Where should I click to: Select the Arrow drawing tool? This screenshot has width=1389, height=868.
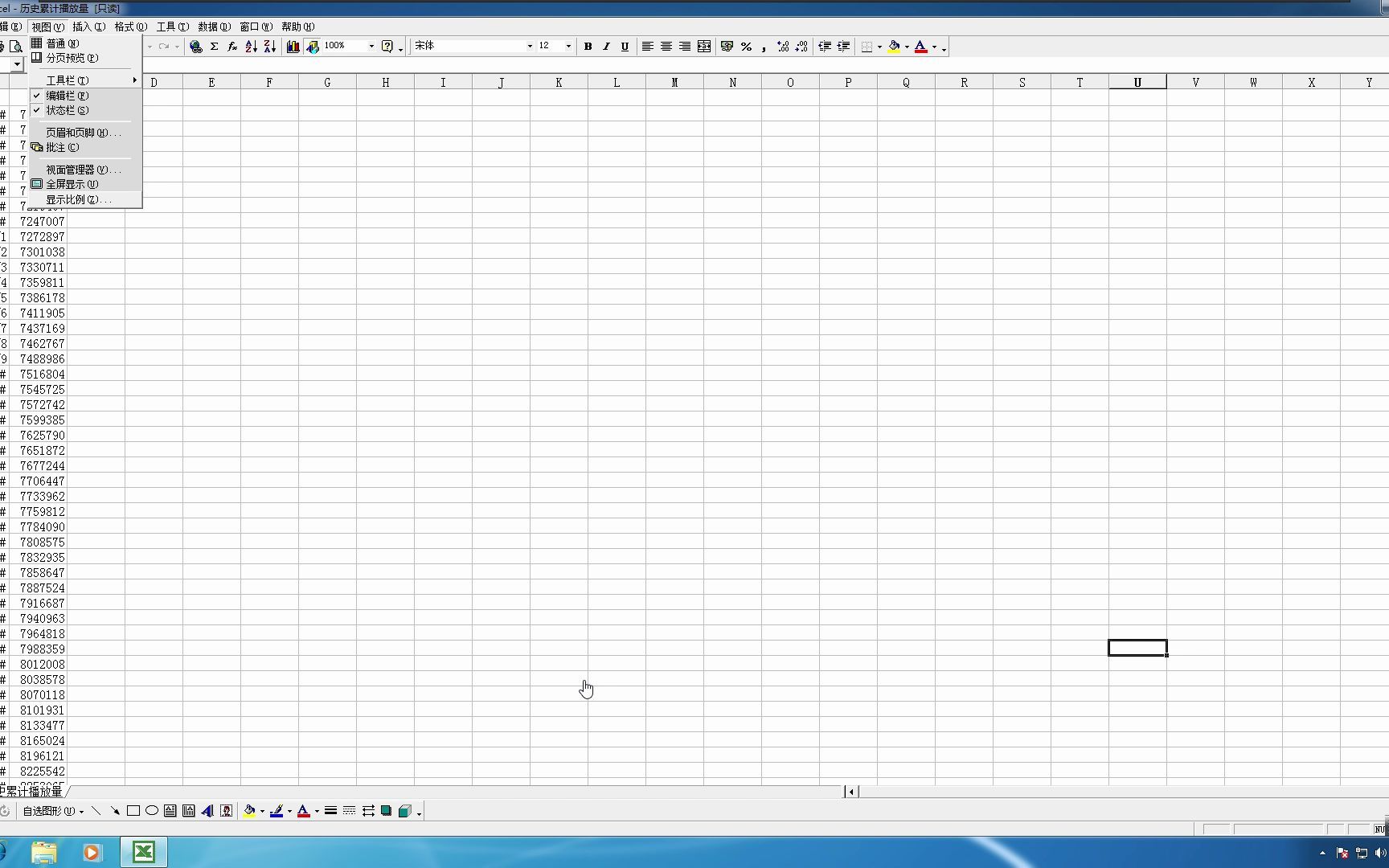115,811
